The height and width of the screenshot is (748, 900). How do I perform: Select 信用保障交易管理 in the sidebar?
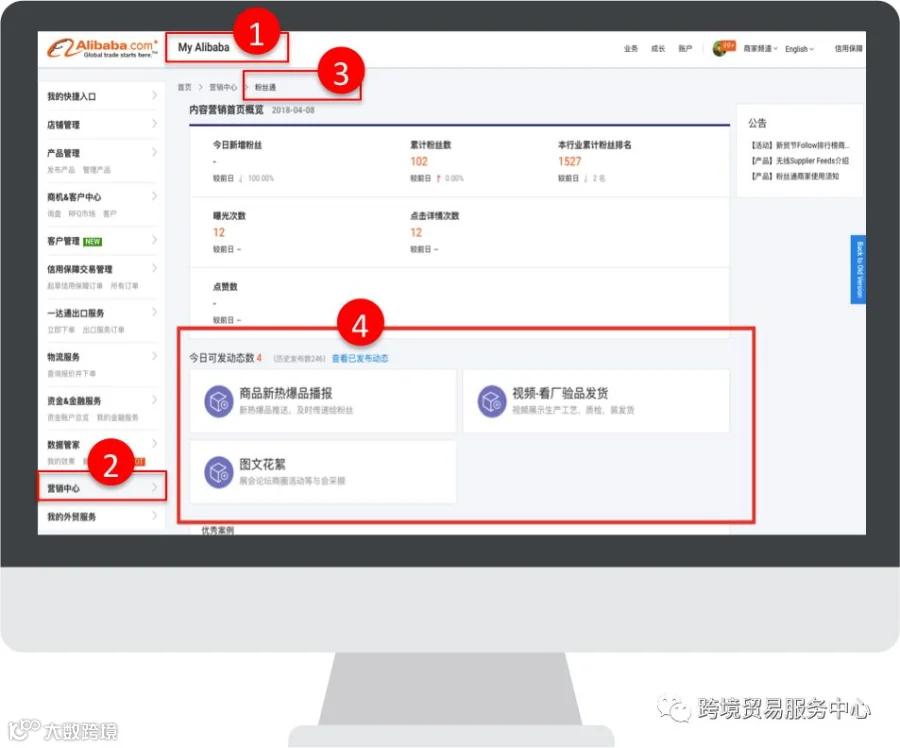tap(80, 269)
